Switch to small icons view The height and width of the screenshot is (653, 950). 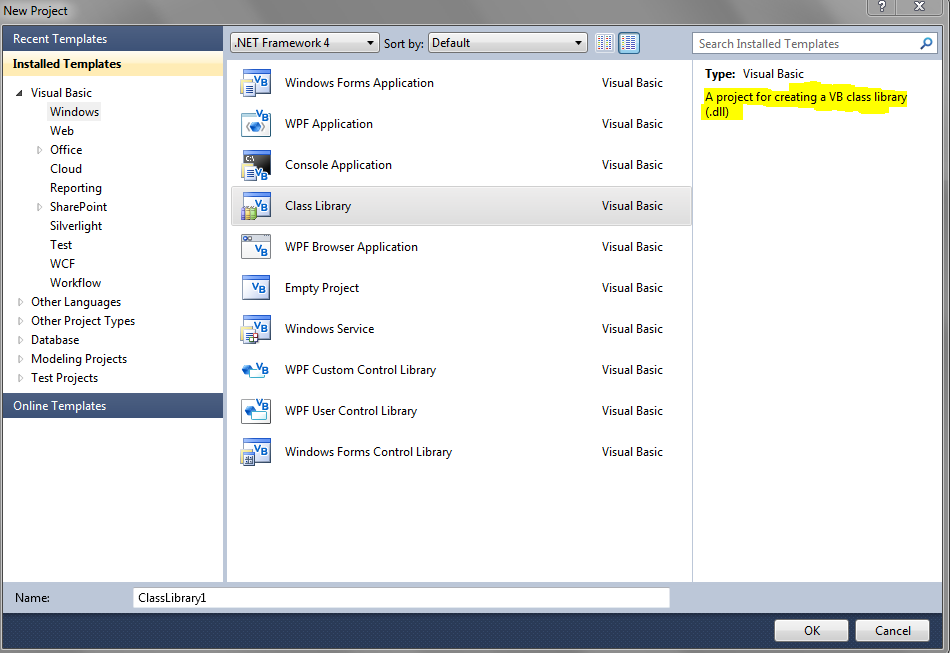click(604, 43)
